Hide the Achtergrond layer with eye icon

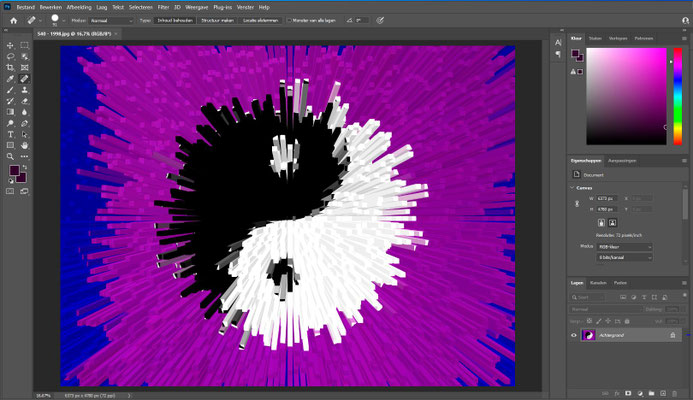pyautogui.click(x=574, y=335)
